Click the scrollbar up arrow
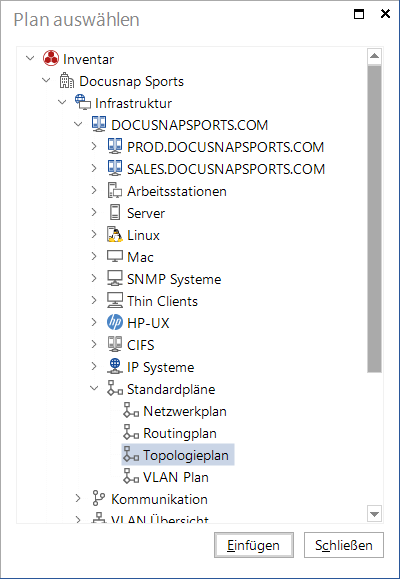This screenshot has height=579, width=400. click(375, 56)
